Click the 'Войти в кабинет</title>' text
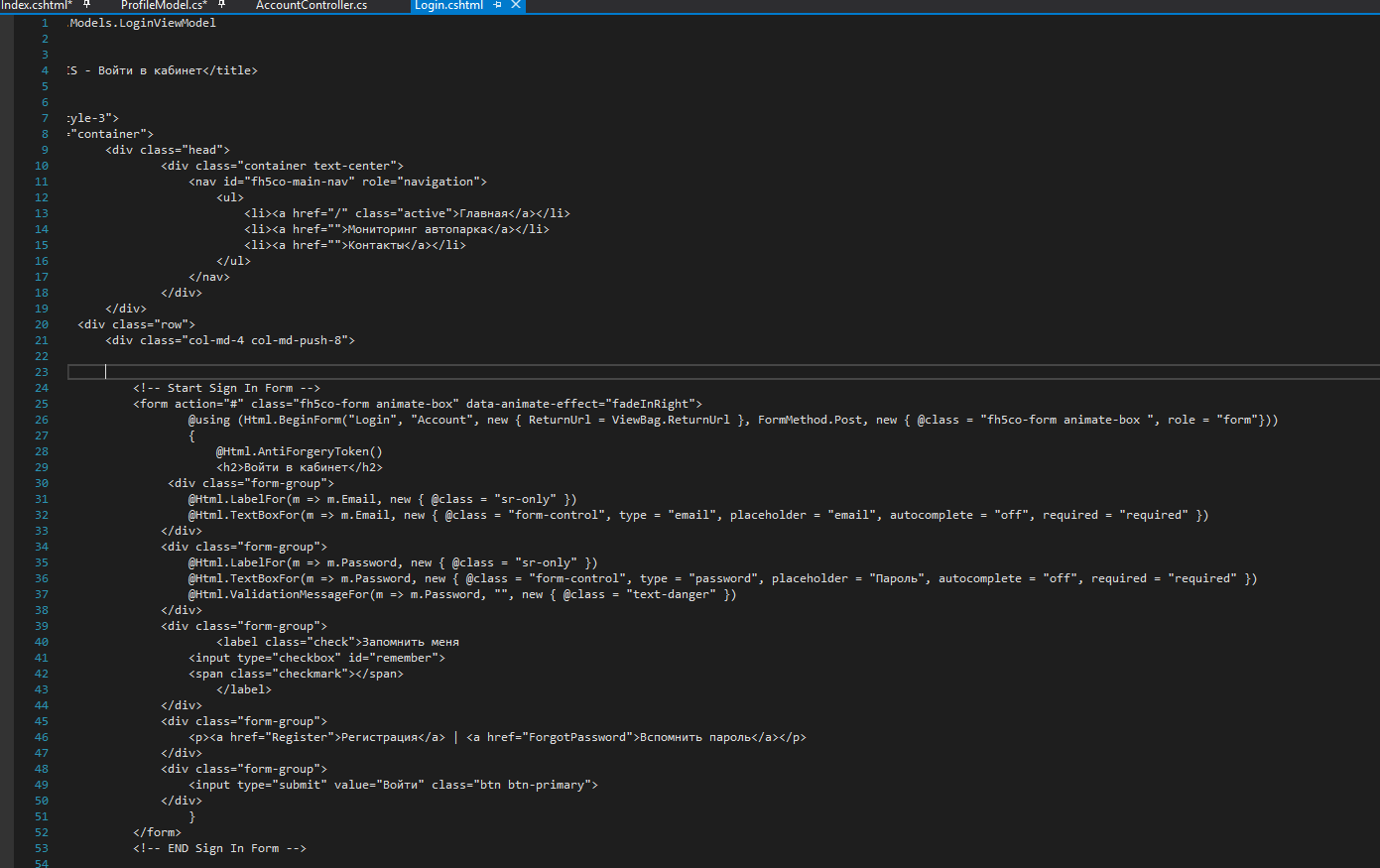 tap(178, 70)
